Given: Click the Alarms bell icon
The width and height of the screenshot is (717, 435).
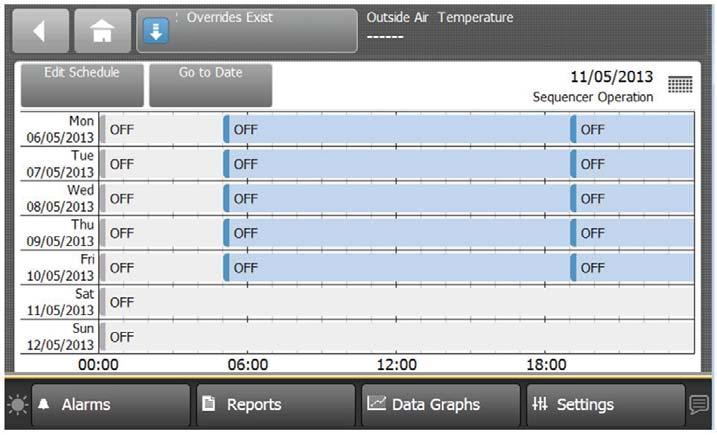Looking at the screenshot, I should (x=44, y=405).
